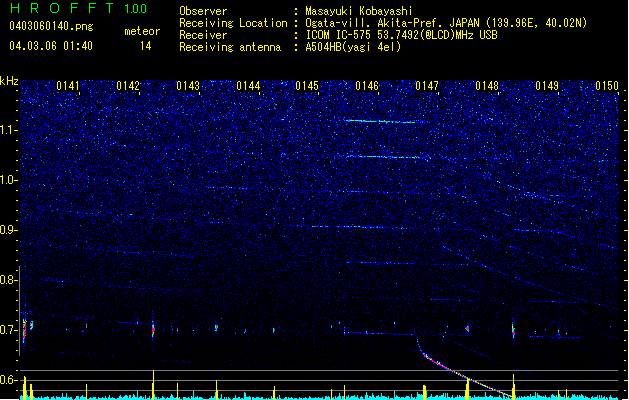Click the 0.6 kHz axis label
This screenshot has width=629, height=400.
click(9, 380)
